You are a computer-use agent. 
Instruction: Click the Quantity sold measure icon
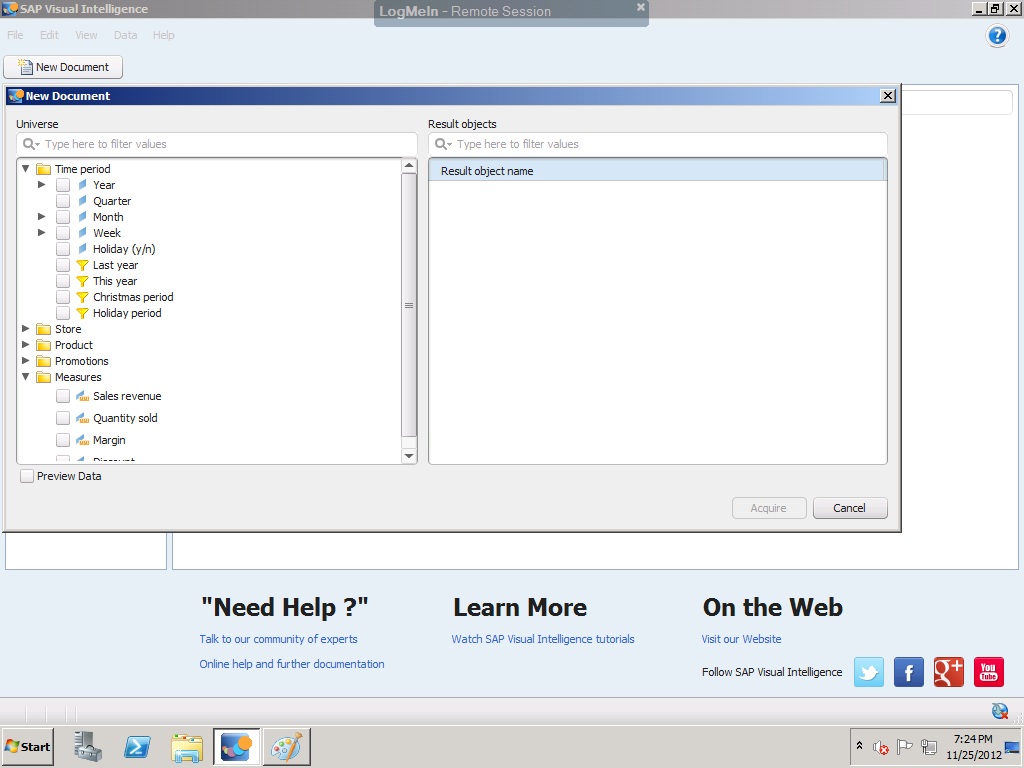82,418
